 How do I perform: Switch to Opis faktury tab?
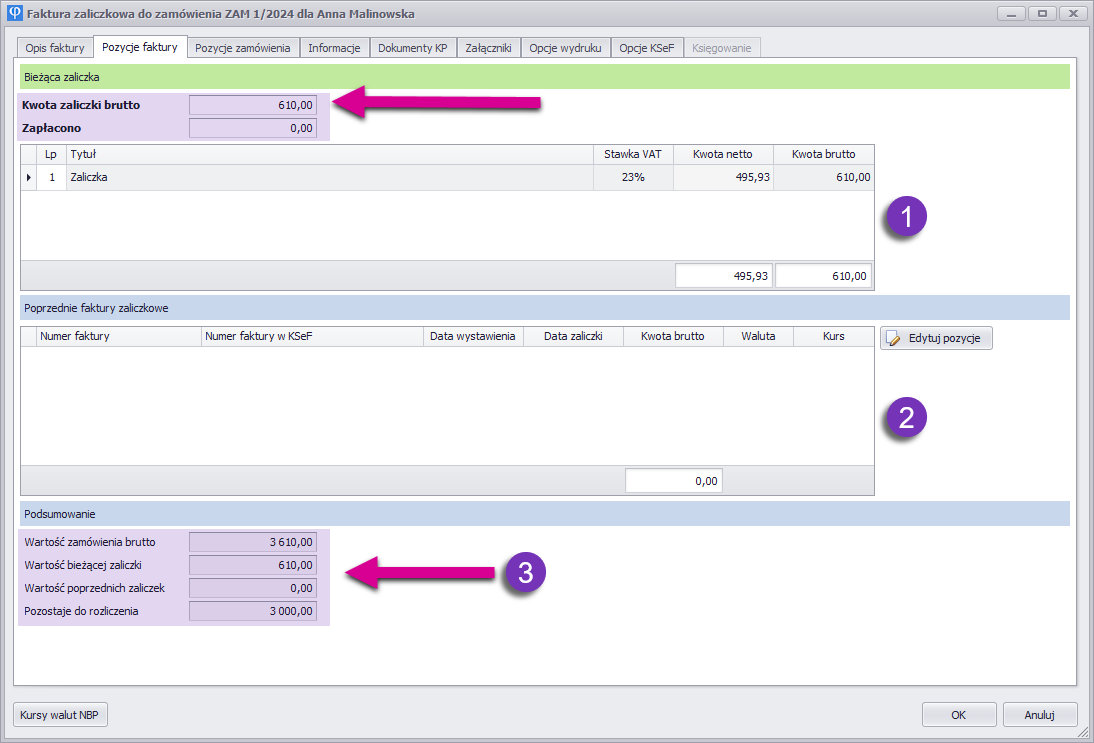(55, 47)
